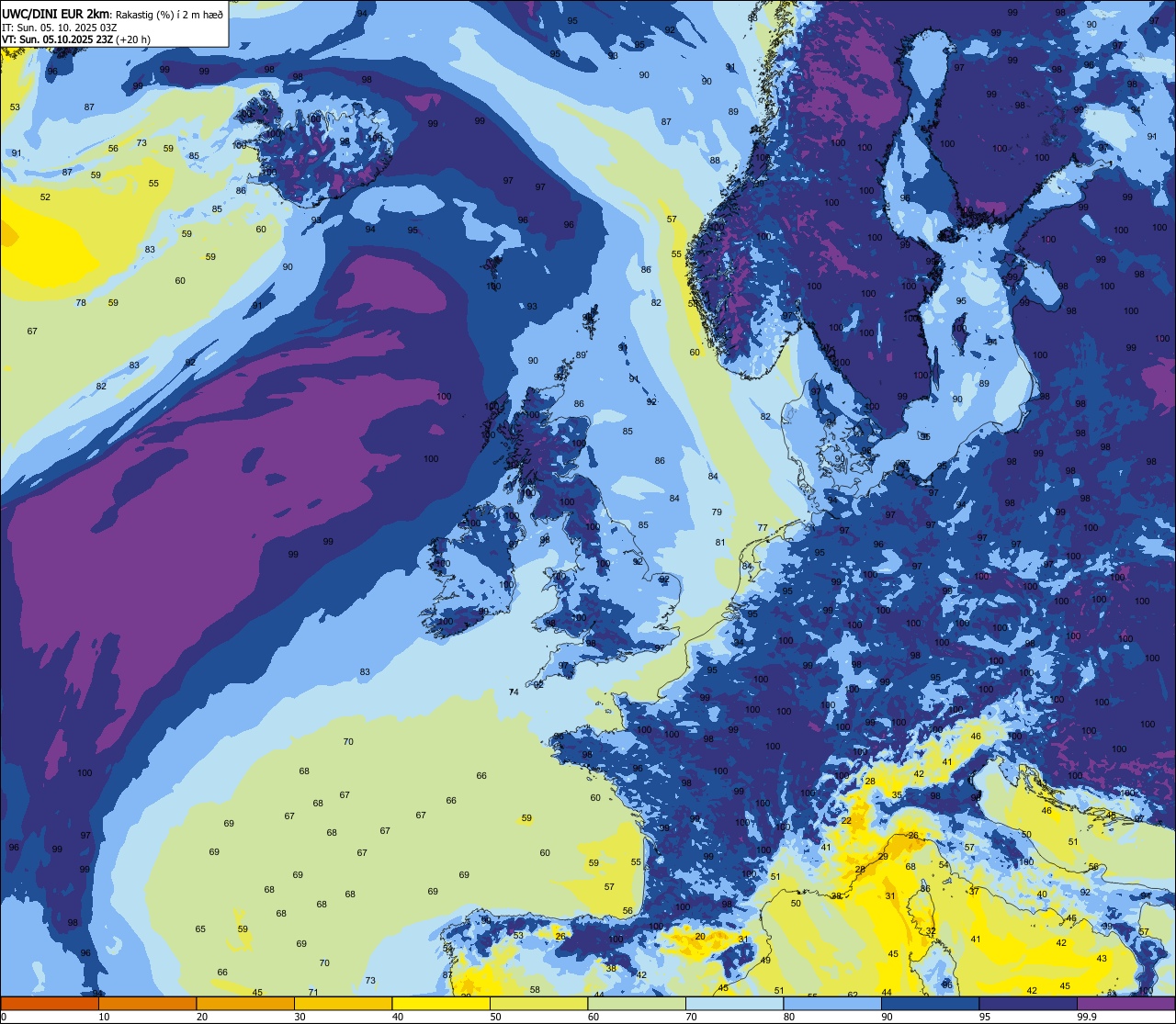
Task: Click the purple legend swatch above 99.9
Action: (x=1125, y=1003)
